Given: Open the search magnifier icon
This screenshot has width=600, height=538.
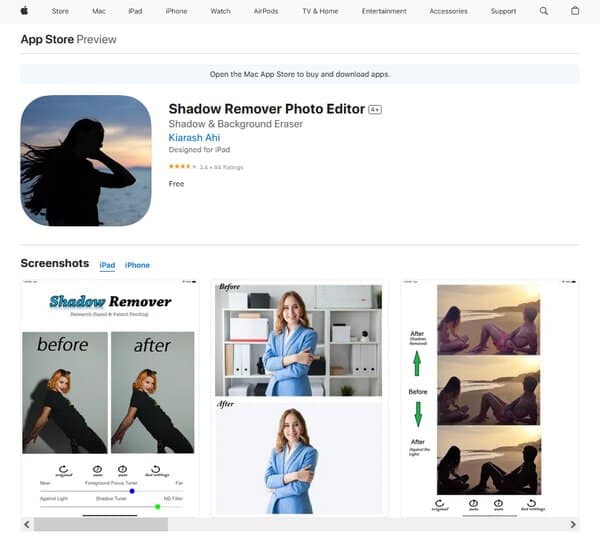Looking at the screenshot, I should pos(543,11).
